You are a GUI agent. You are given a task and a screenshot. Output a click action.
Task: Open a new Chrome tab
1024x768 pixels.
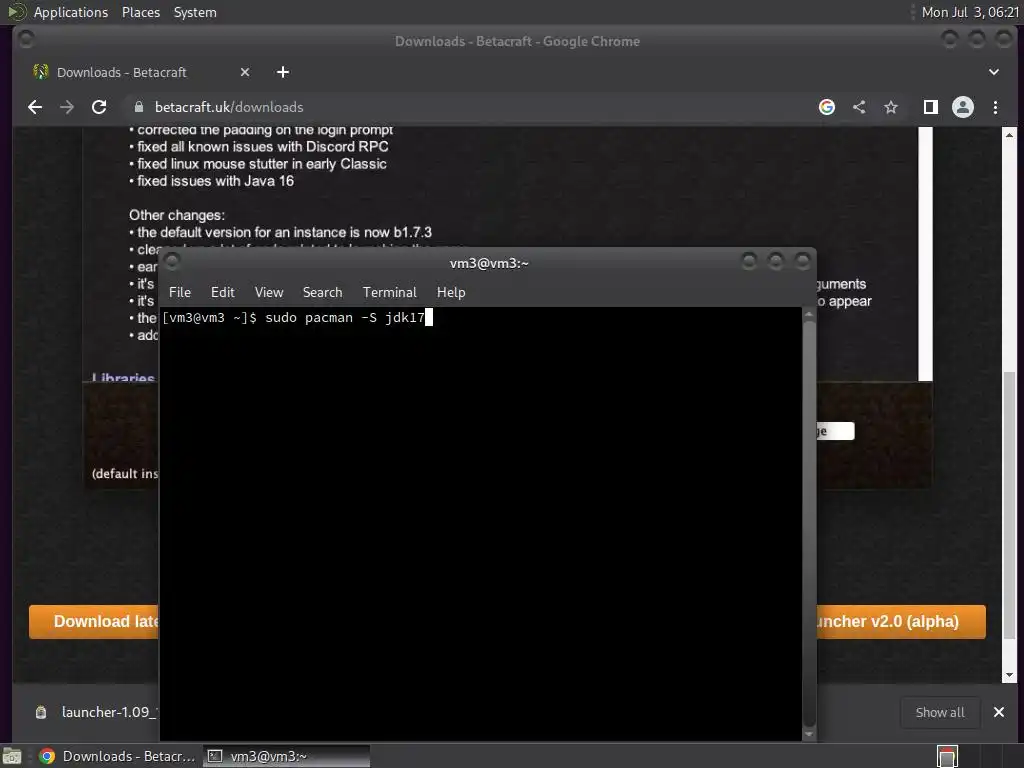283,72
